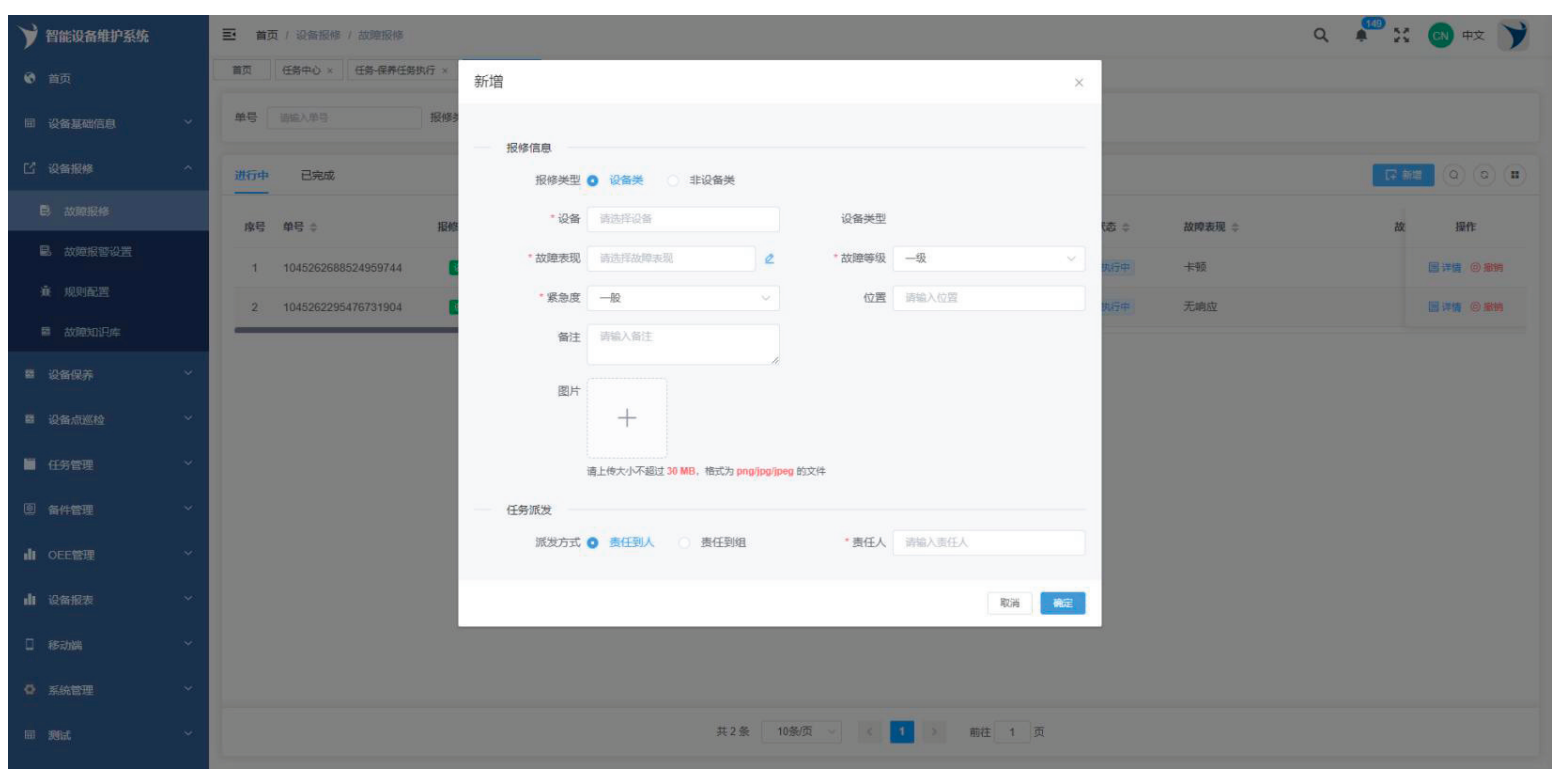Click the sidebar collapse hamburger icon
Image resolution: width=1560 pixels, height=778 pixels.
coord(229,36)
